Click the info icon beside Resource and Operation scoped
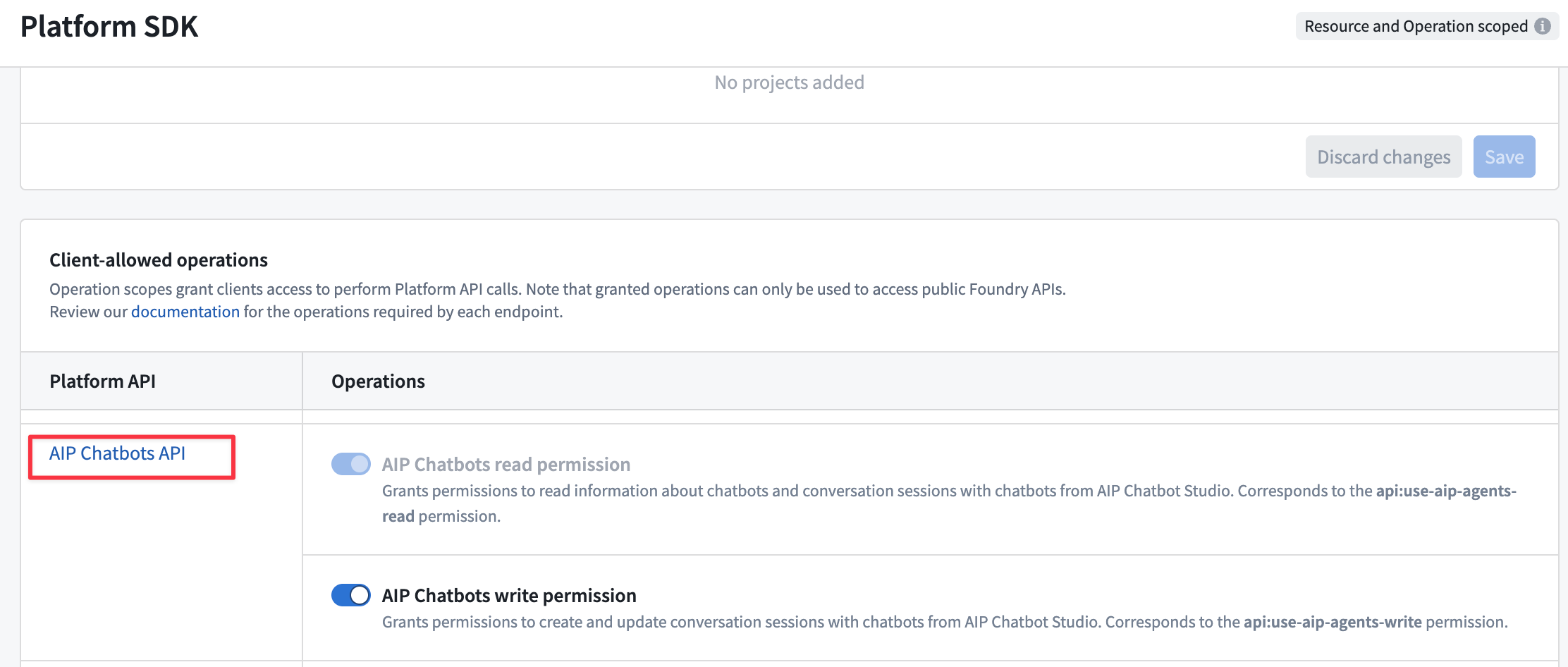Image resolution: width=1568 pixels, height=667 pixels. pyautogui.click(x=1544, y=25)
